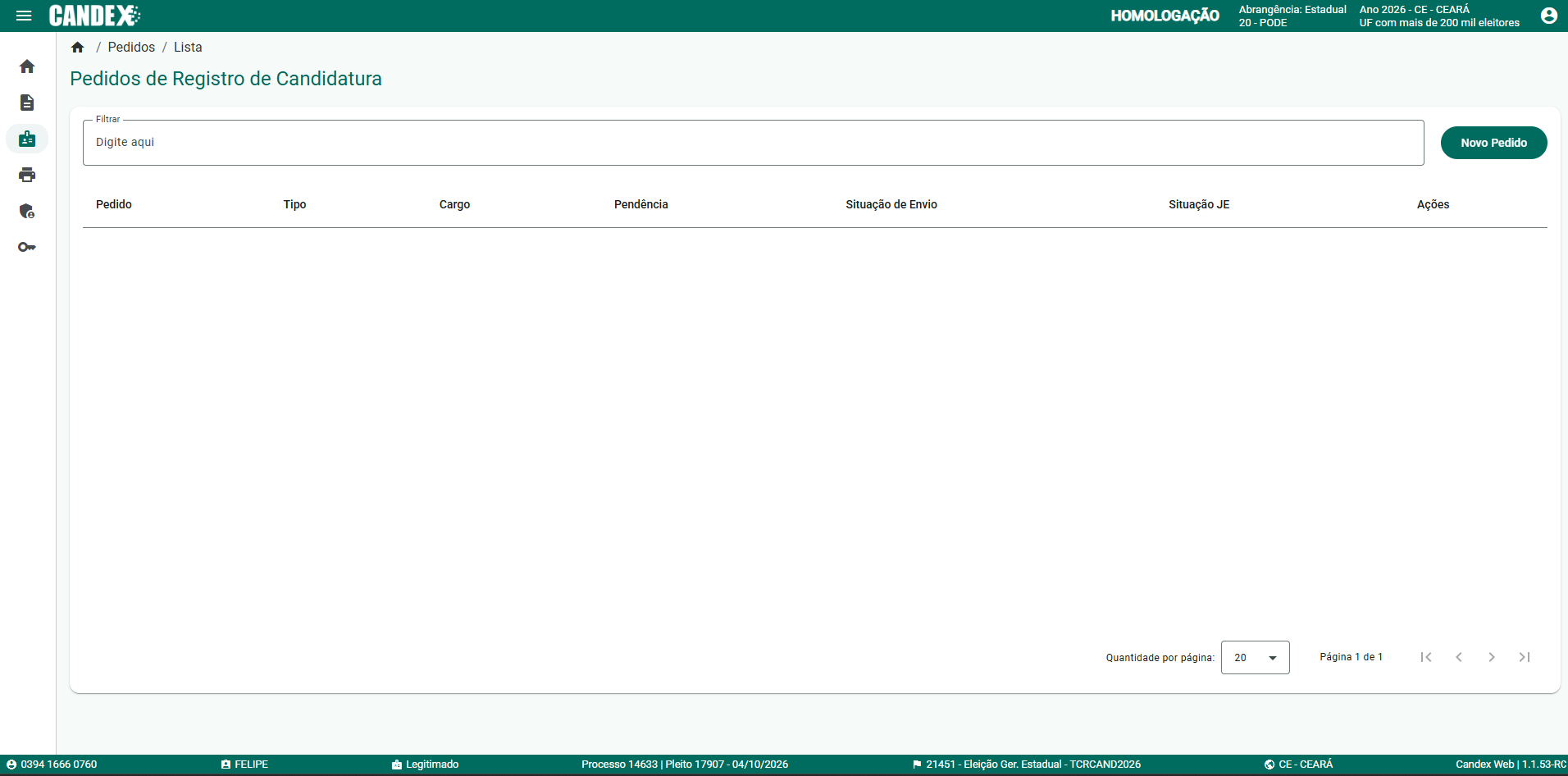The height and width of the screenshot is (776, 1568).
Task: Sort by the Pendência column header
Action: (640, 204)
